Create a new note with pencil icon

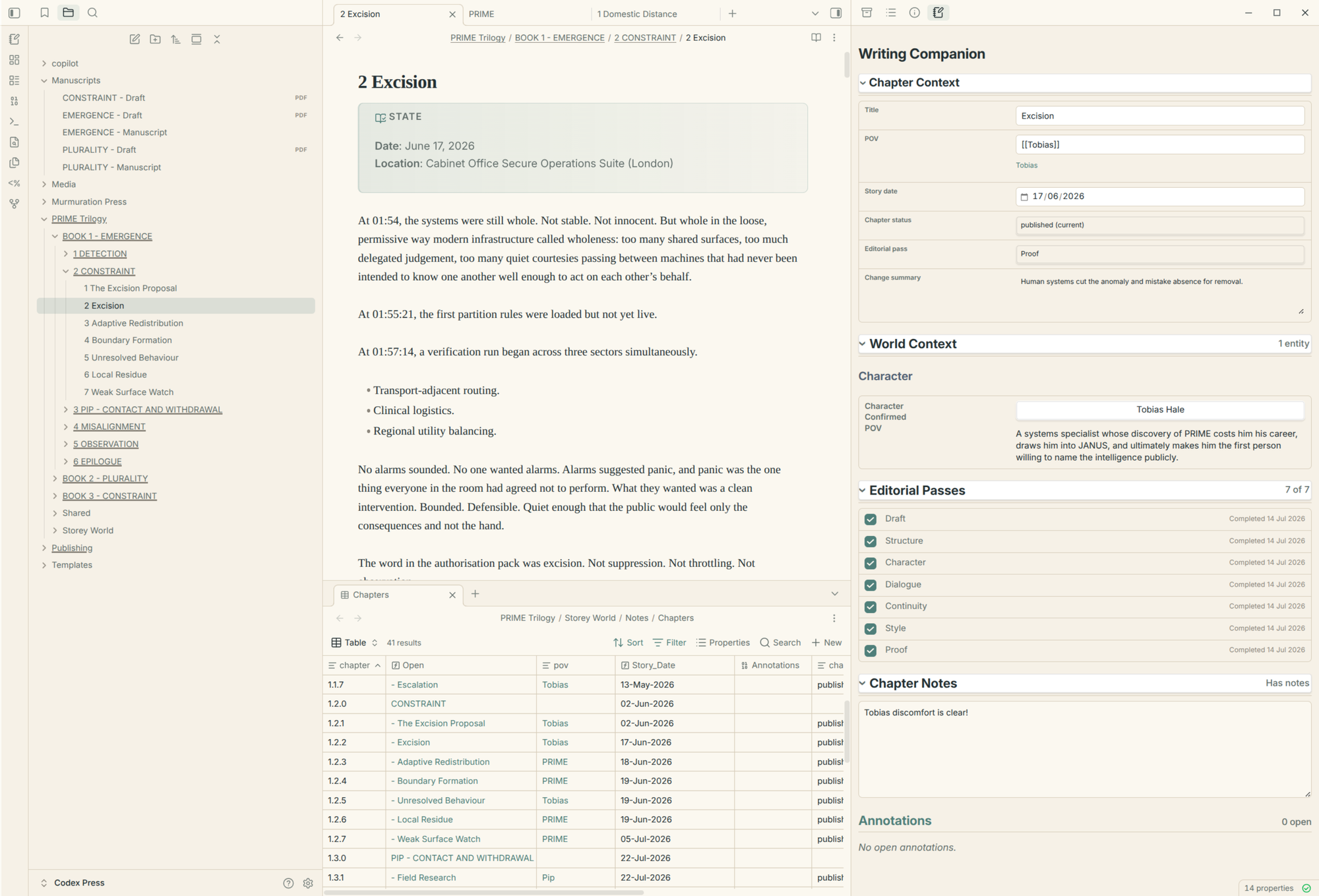click(135, 40)
